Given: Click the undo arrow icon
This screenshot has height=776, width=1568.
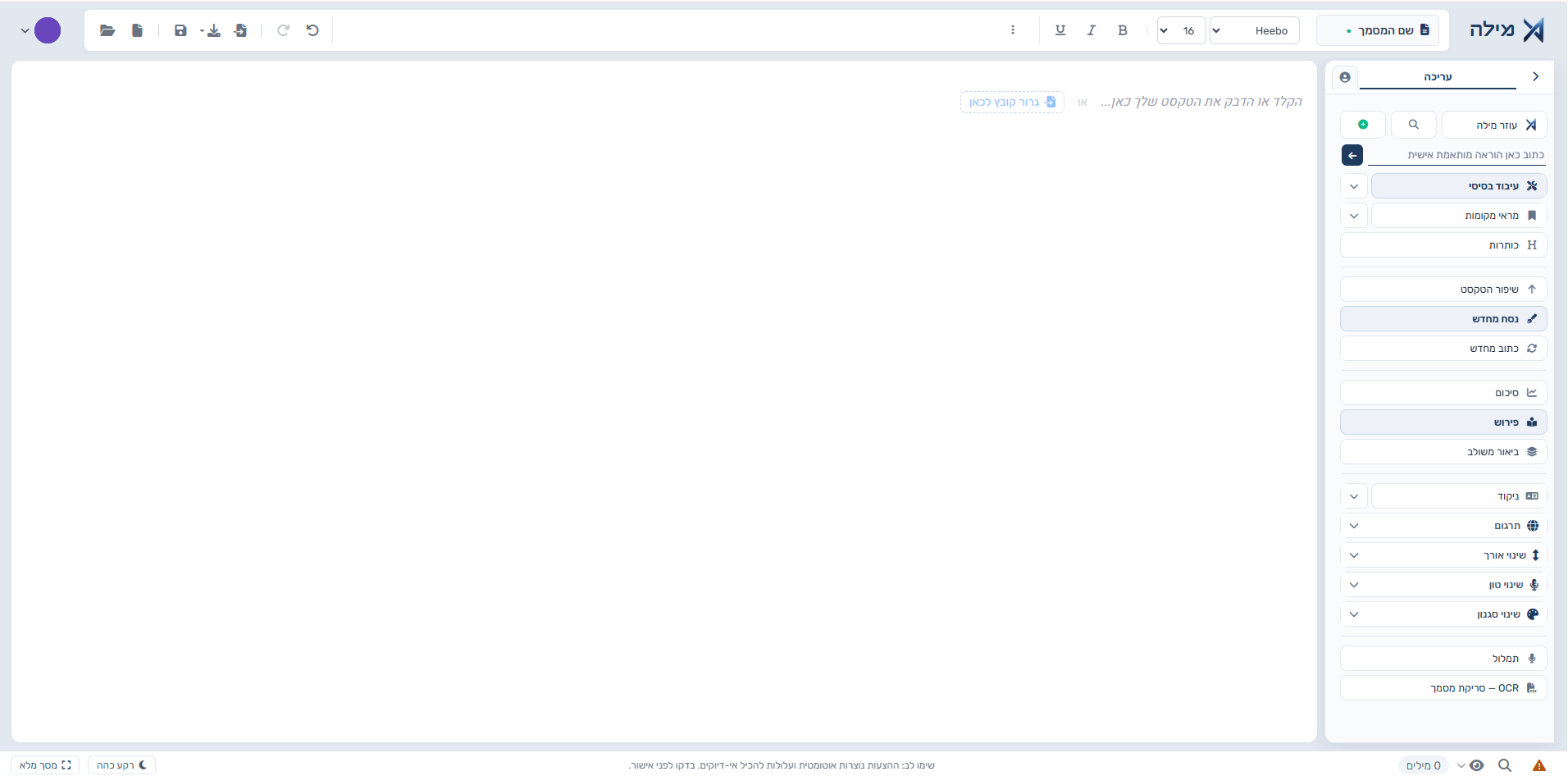Looking at the screenshot, I should pos(312,30).
